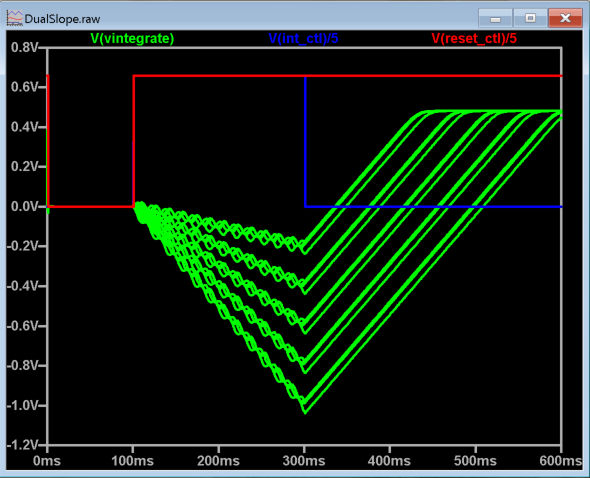This screenshot has height=478, width=590.
Task: Click the lowest green trace valley point
Action: pos(305,413)
